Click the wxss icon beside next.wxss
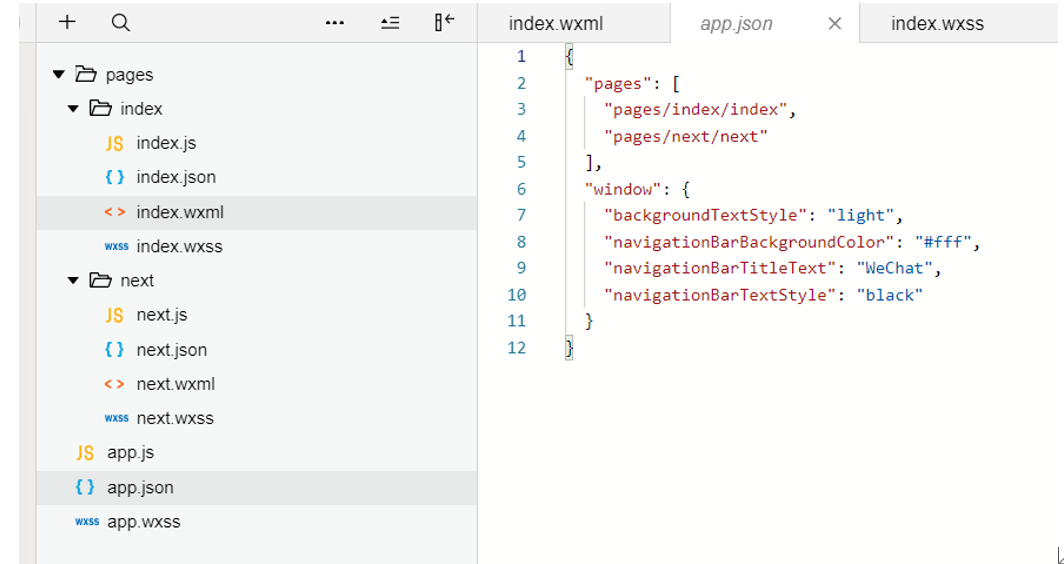 116,418
